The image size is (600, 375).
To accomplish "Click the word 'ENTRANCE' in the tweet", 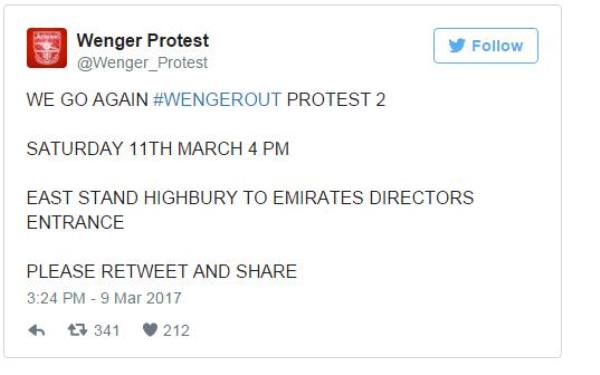I will click(x=75, y=222).
